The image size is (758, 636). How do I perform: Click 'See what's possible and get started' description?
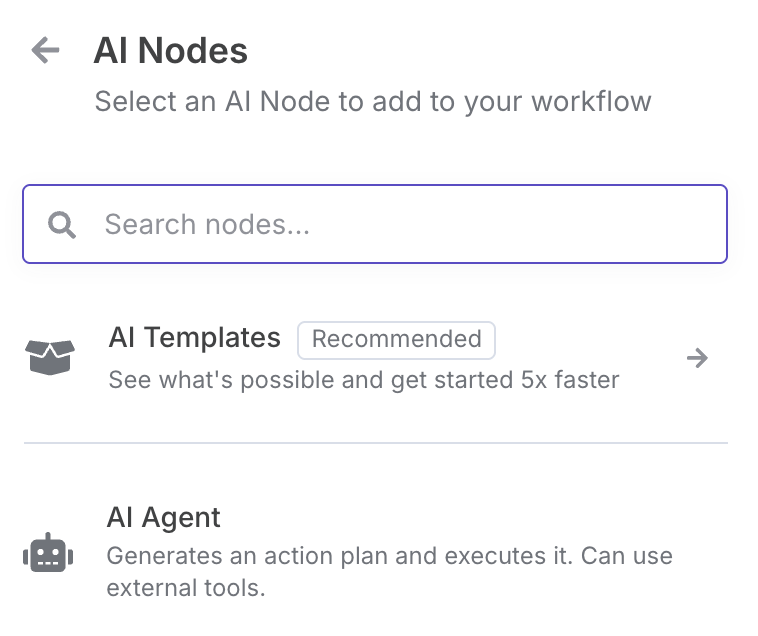(311, 380)
